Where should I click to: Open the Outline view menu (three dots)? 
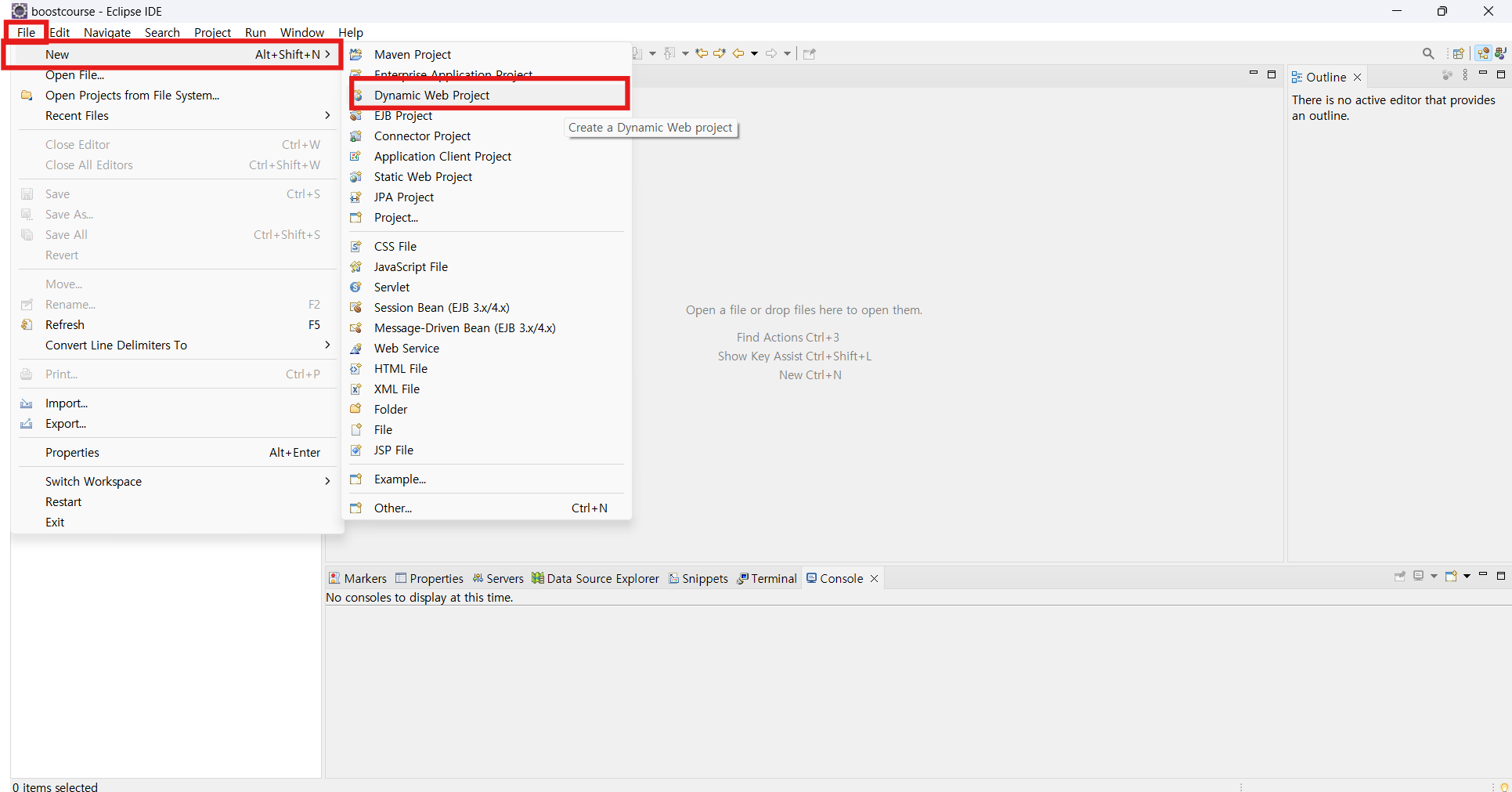1466,75
